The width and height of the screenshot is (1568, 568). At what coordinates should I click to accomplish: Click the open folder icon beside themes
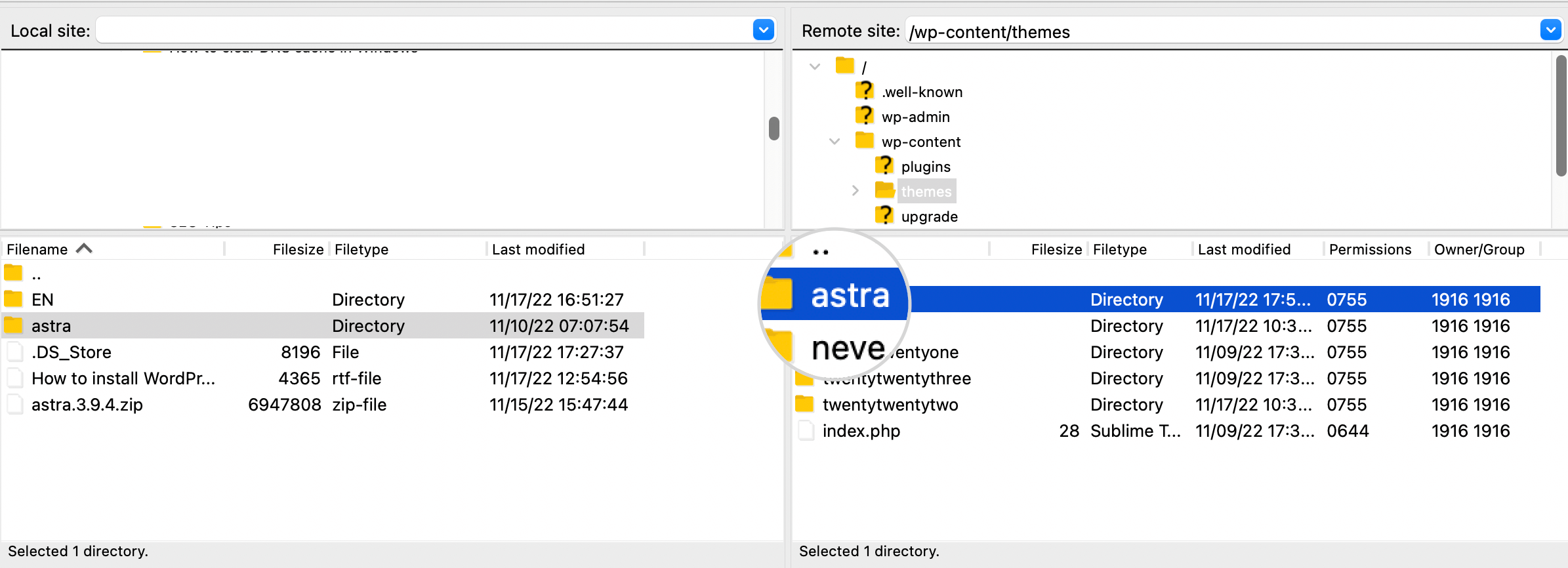point(885,190)
